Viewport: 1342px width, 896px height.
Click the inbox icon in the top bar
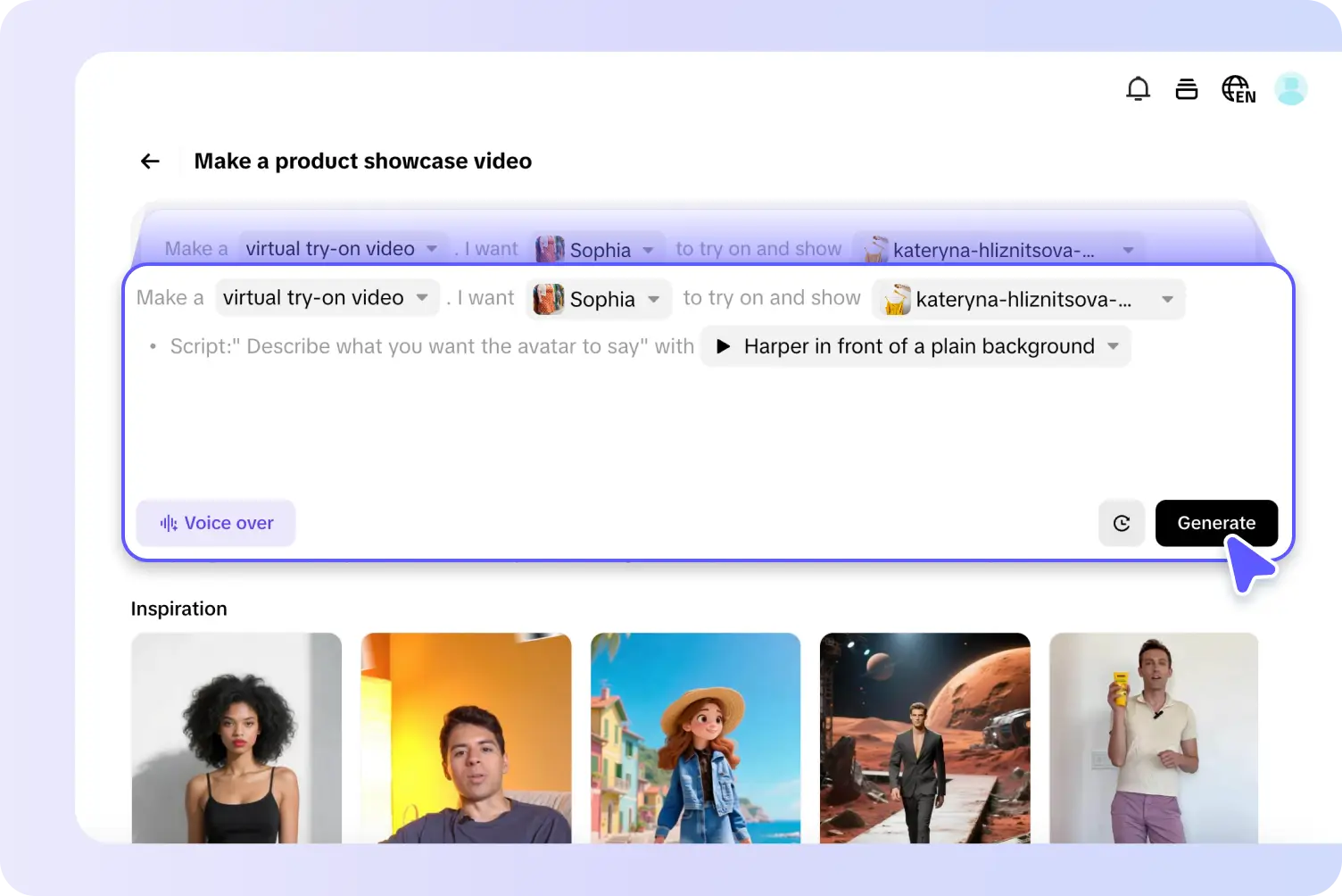[1186, 88]
